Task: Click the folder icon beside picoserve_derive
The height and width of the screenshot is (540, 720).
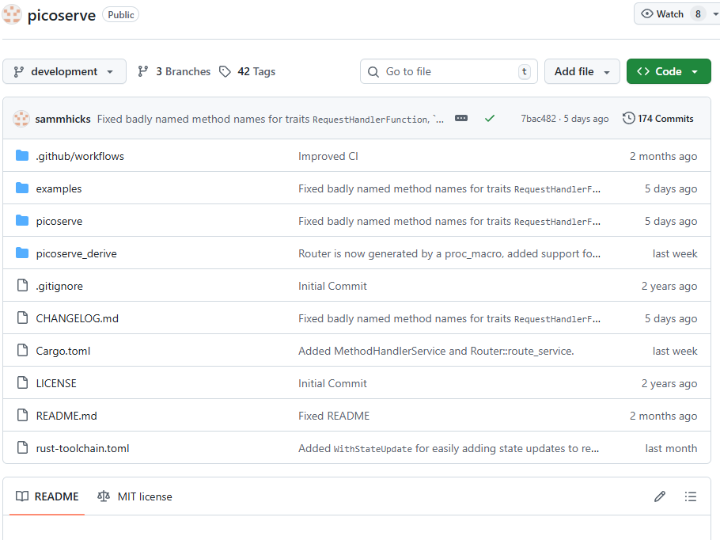Action: pos(22,253)
